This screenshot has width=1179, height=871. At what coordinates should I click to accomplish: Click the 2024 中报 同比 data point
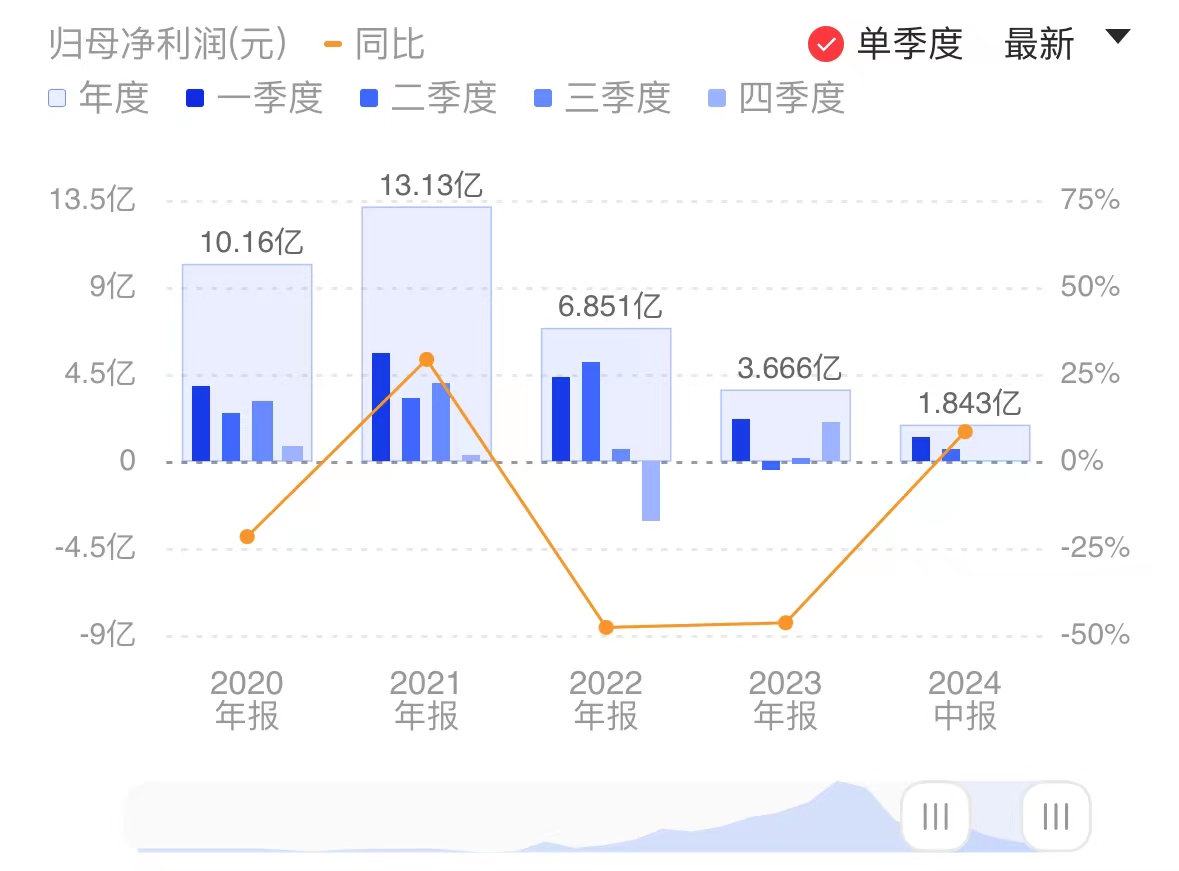click(965, 432)
